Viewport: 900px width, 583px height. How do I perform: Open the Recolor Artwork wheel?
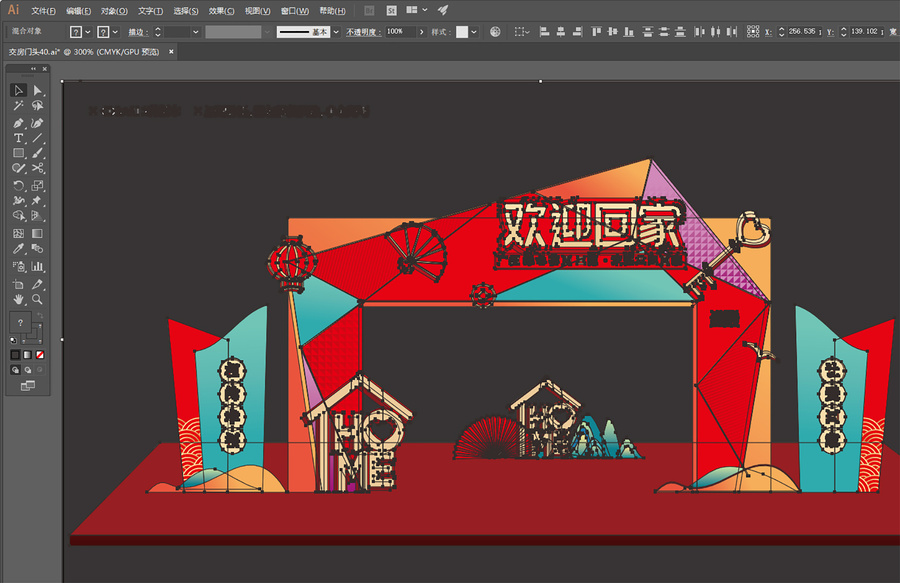[x=495, y=32]
